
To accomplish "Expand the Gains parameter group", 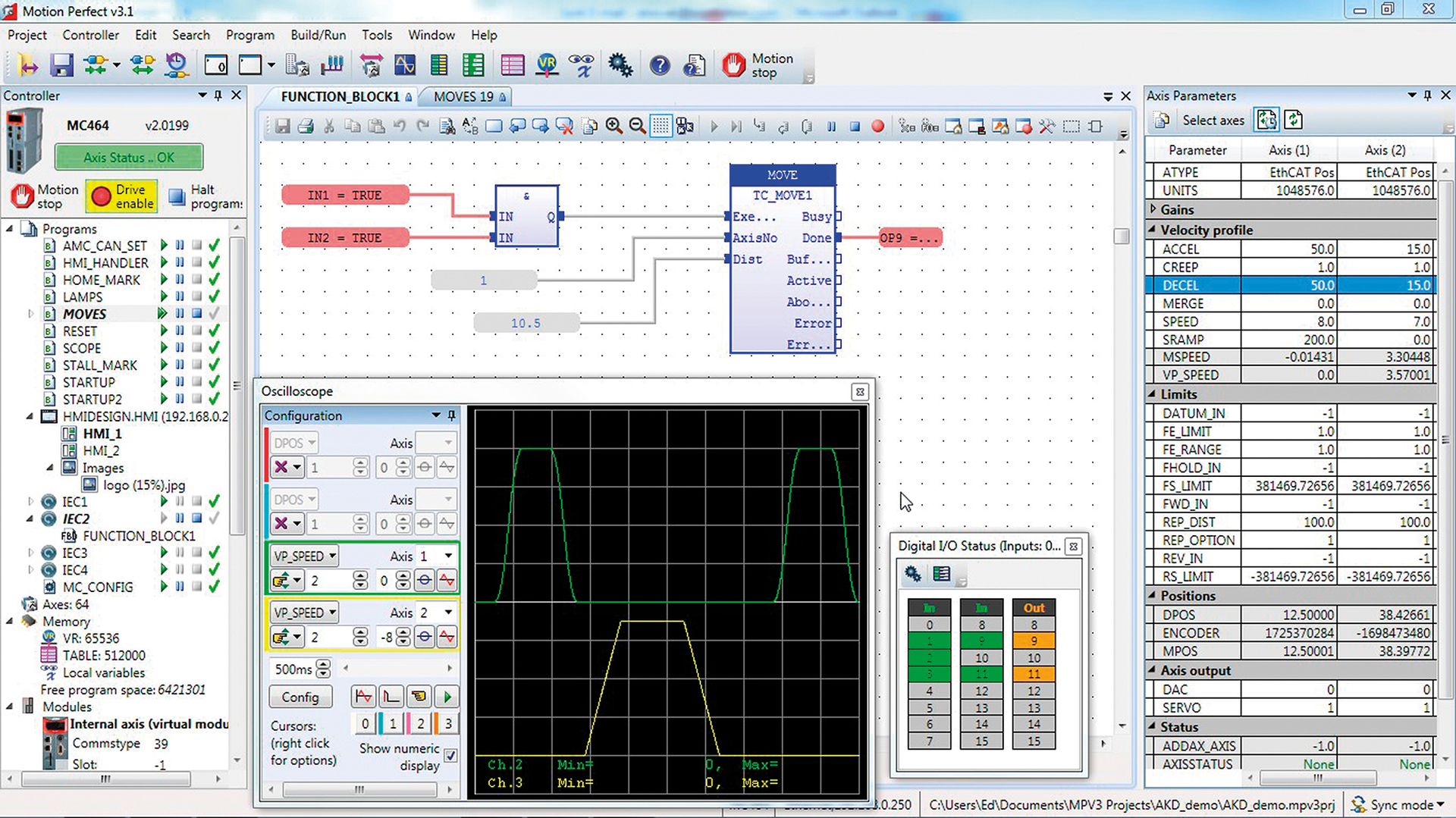I will click(x=1153, y=209).
